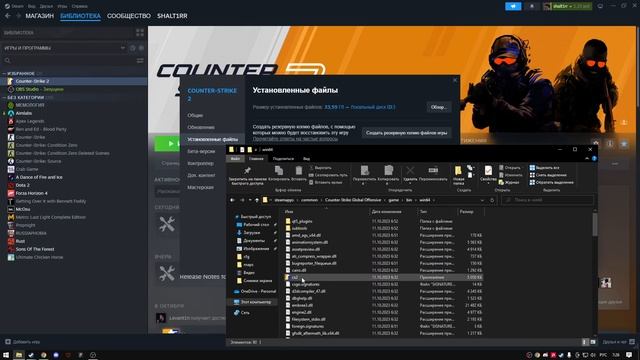The image size is (640, 360).
Task: Open Поделиться tab in Explorer ribbon
Action: [x=283, y=158]
